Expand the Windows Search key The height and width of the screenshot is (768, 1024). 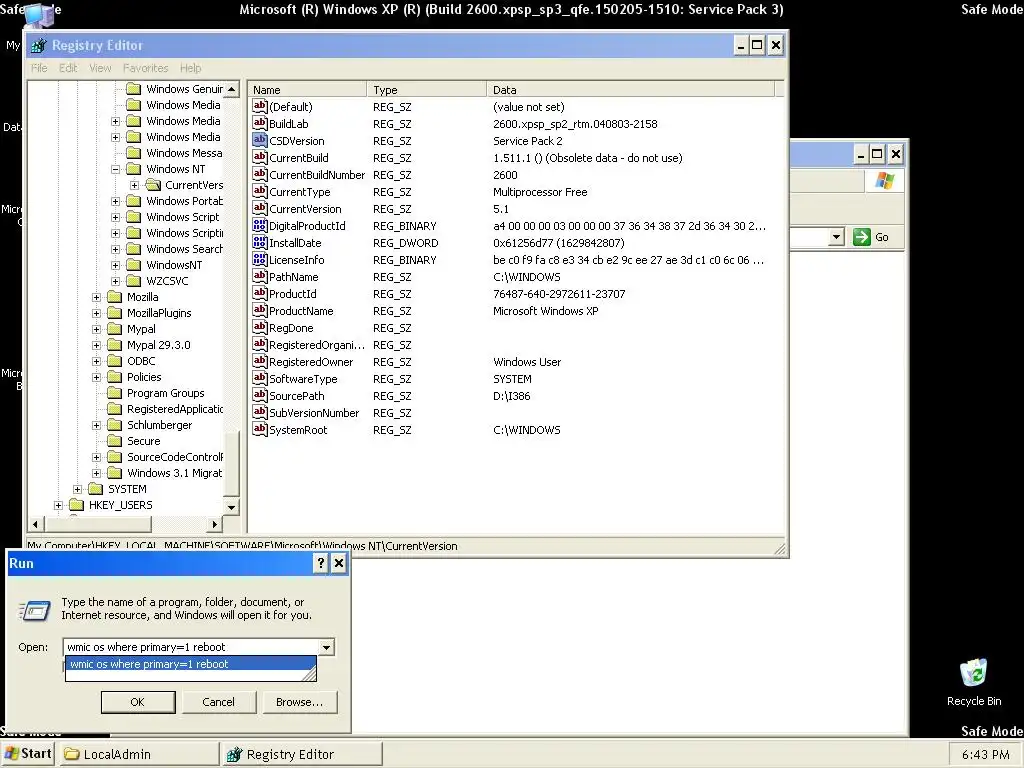click(x=116, y=249)
